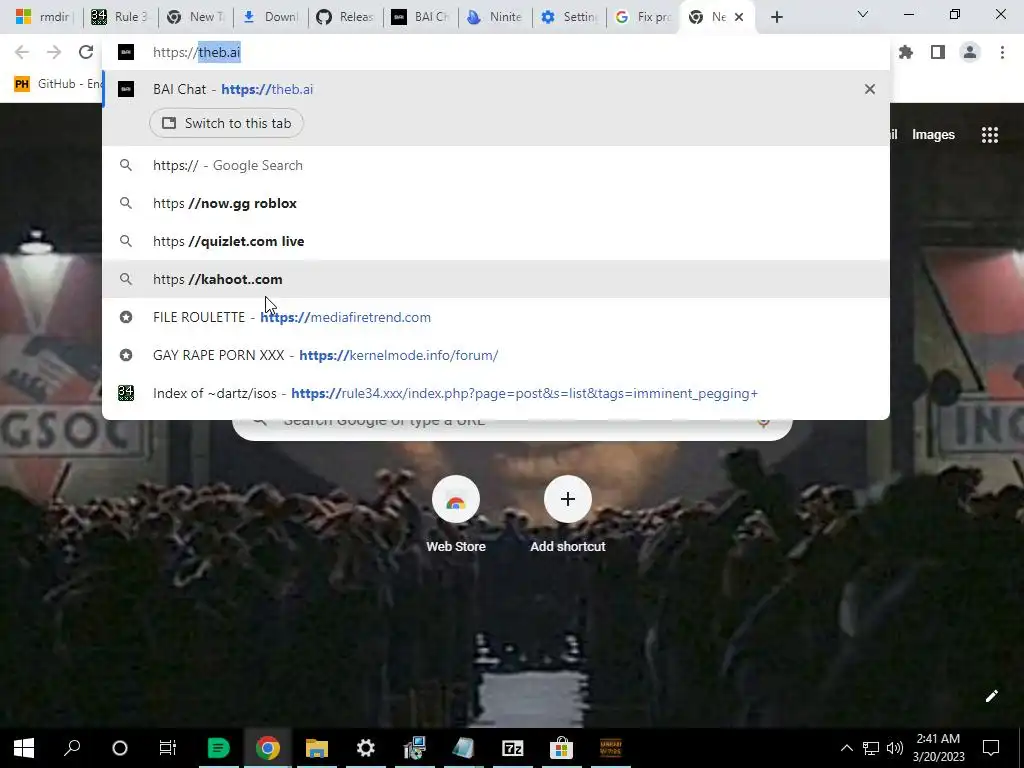Open 7-Zip from the taskbar
This screenshot has height=768, width=1024.
click(x=513, y=748)
